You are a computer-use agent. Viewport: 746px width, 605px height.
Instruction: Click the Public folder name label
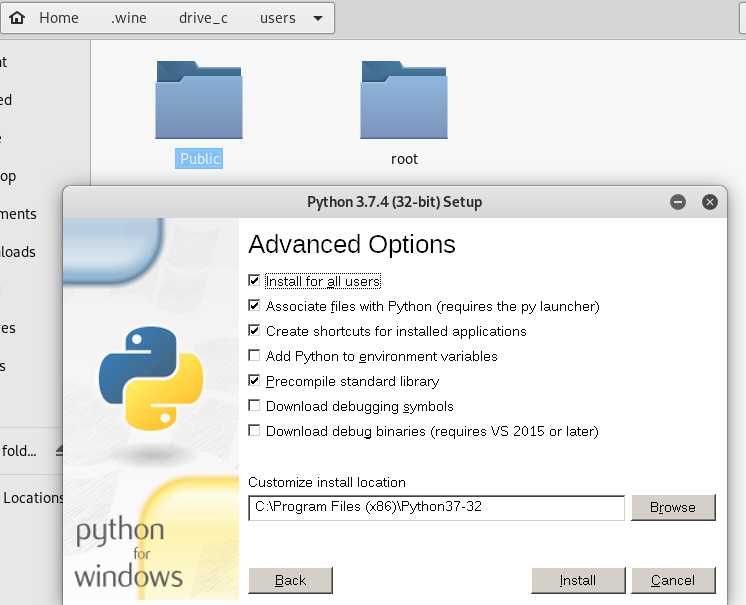click(199, 158)
